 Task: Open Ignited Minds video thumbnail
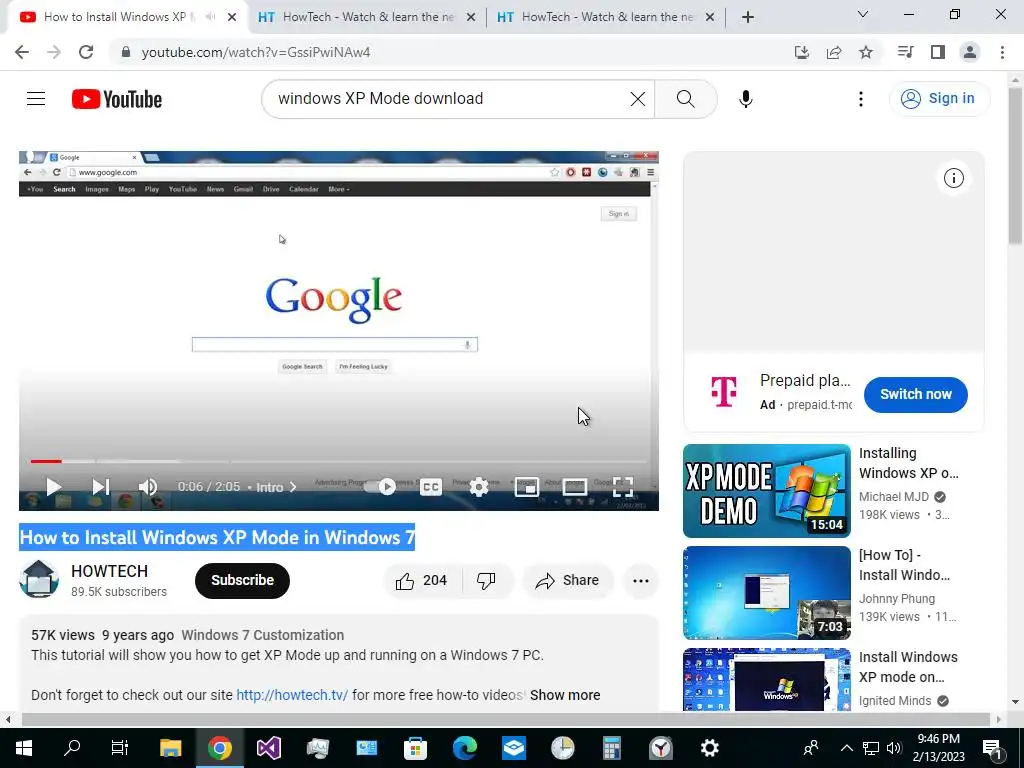coord(767,679)
